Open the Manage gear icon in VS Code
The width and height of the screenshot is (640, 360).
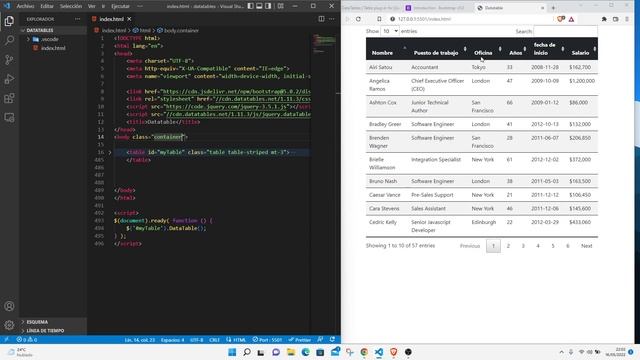tap(9, 325)
